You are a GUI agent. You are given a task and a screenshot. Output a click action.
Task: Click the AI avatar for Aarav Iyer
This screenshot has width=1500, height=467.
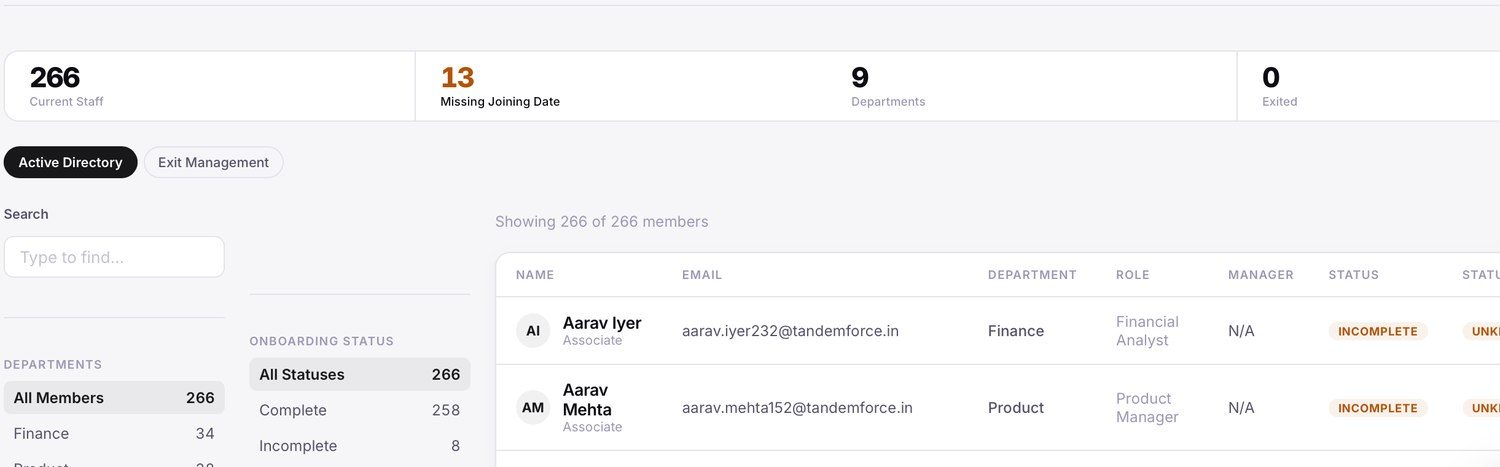[x=533, y=331]
